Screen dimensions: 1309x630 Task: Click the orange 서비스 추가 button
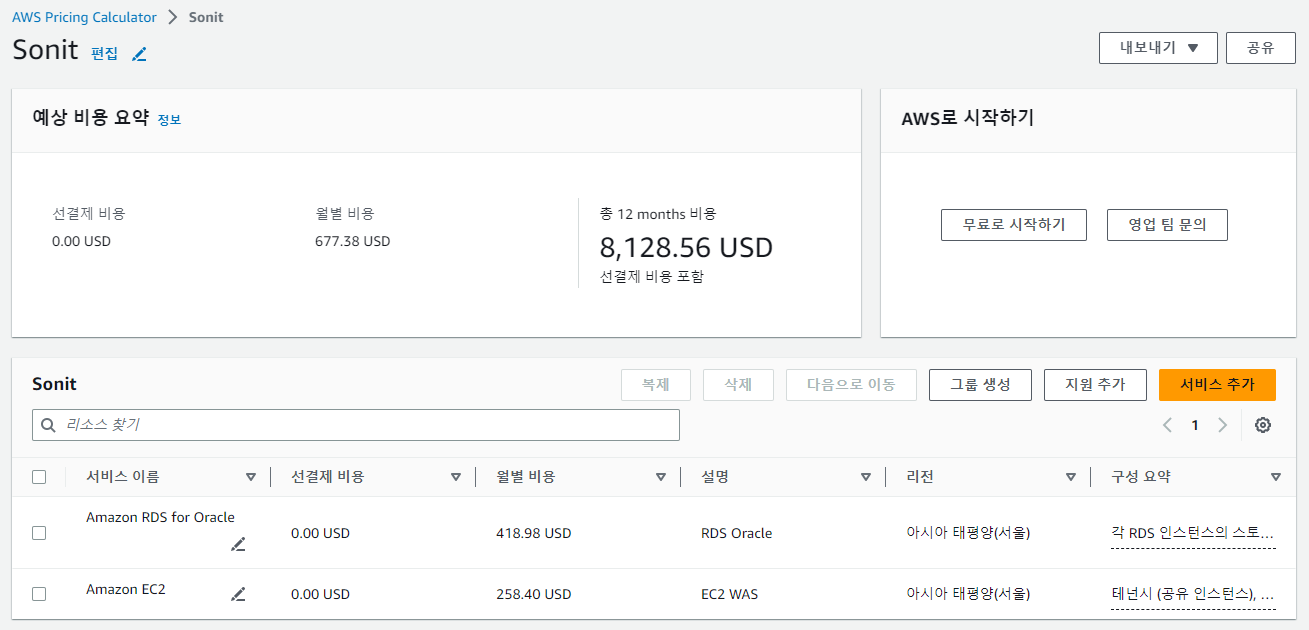click(x=1217, y=385)
